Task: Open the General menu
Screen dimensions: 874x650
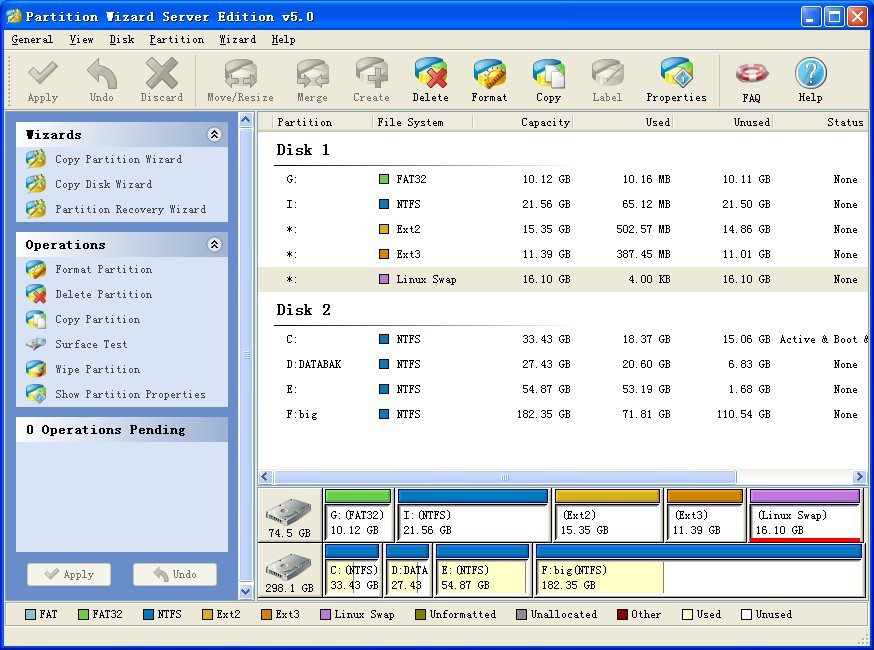Action: click(32, 40)
